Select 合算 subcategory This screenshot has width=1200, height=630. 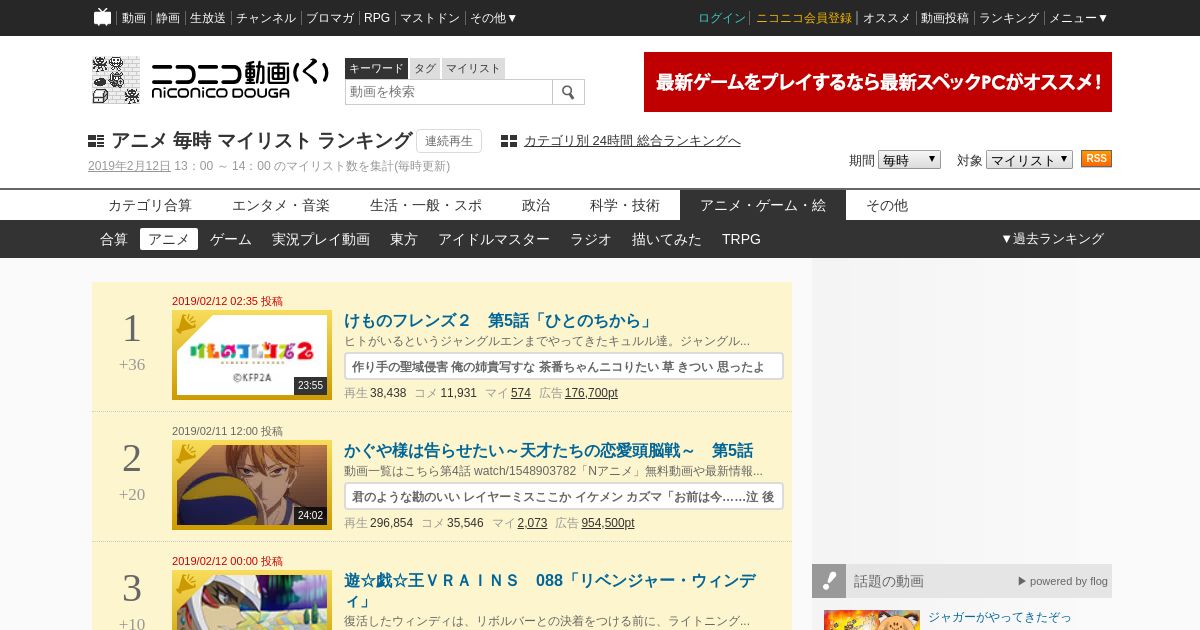point(114,239)
